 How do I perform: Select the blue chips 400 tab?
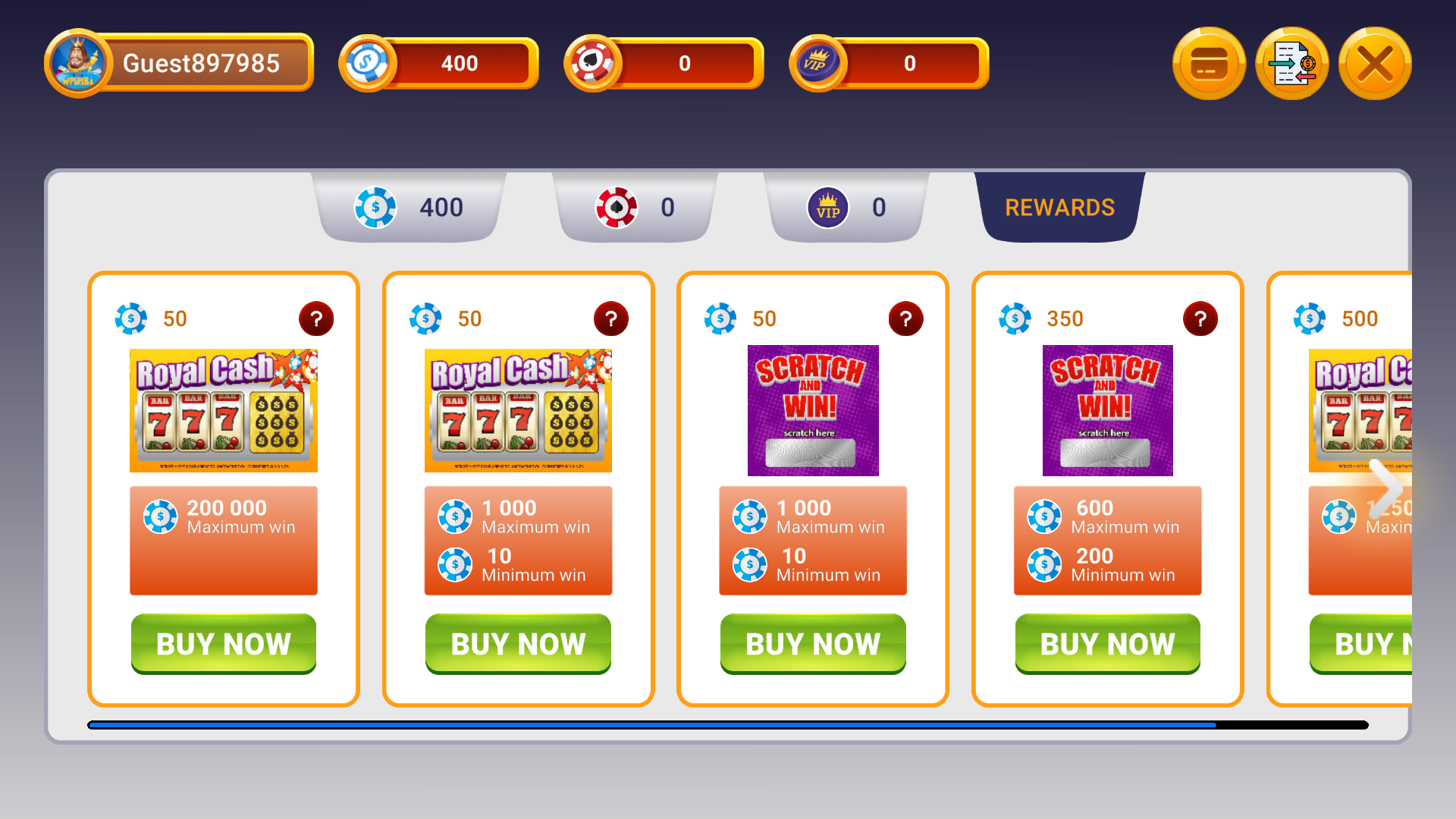pos(410,208)
